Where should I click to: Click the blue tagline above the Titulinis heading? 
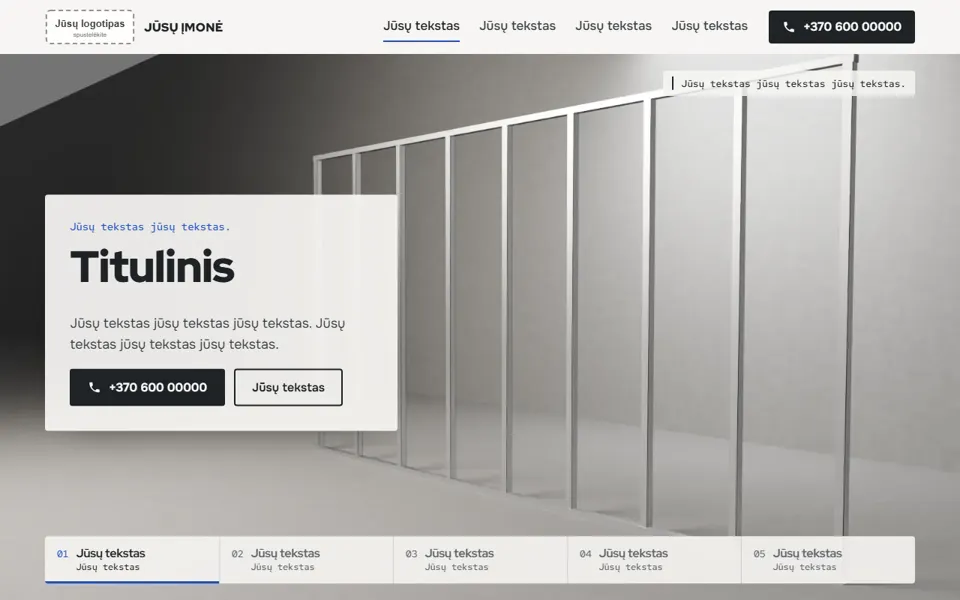pos(150,227)
